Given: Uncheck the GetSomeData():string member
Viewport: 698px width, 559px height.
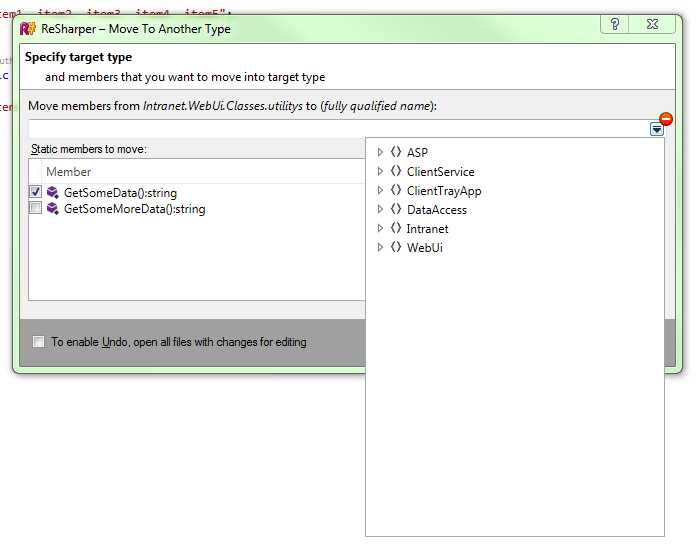Looking at the screenshot, I should pos(35,191).
